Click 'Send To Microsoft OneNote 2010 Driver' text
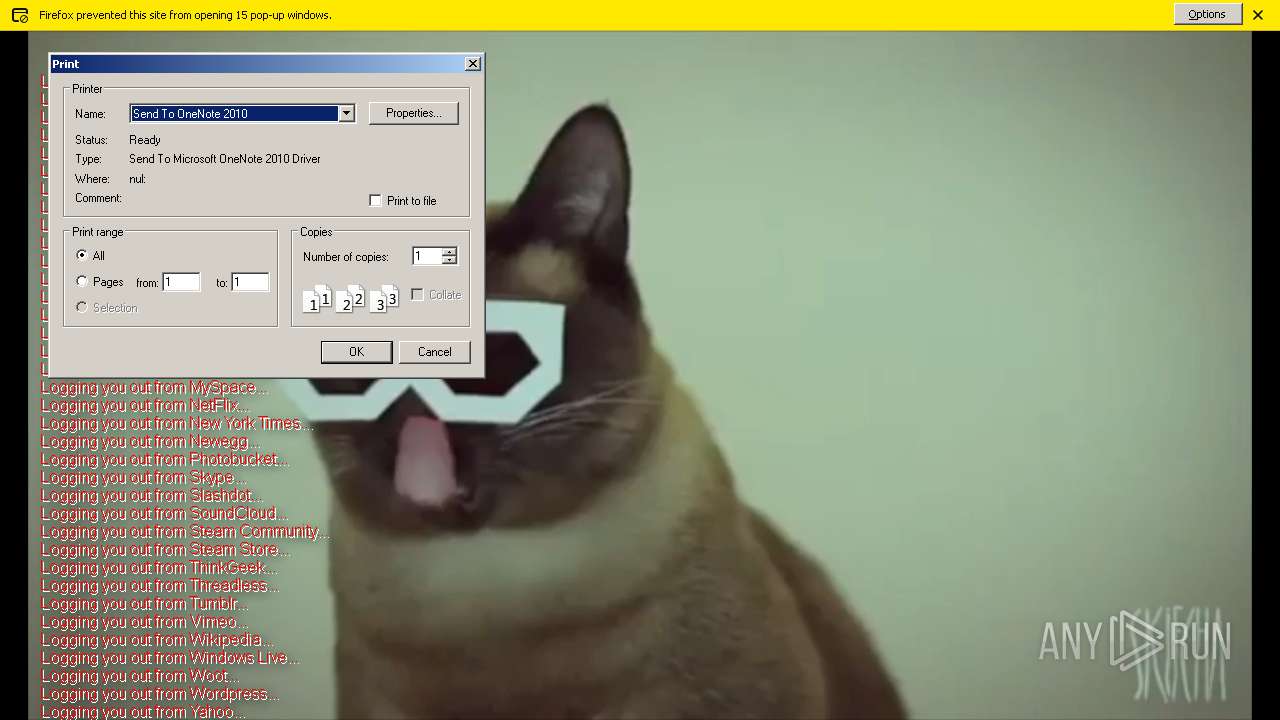The image size is (1280, 720). pos(225,159)
